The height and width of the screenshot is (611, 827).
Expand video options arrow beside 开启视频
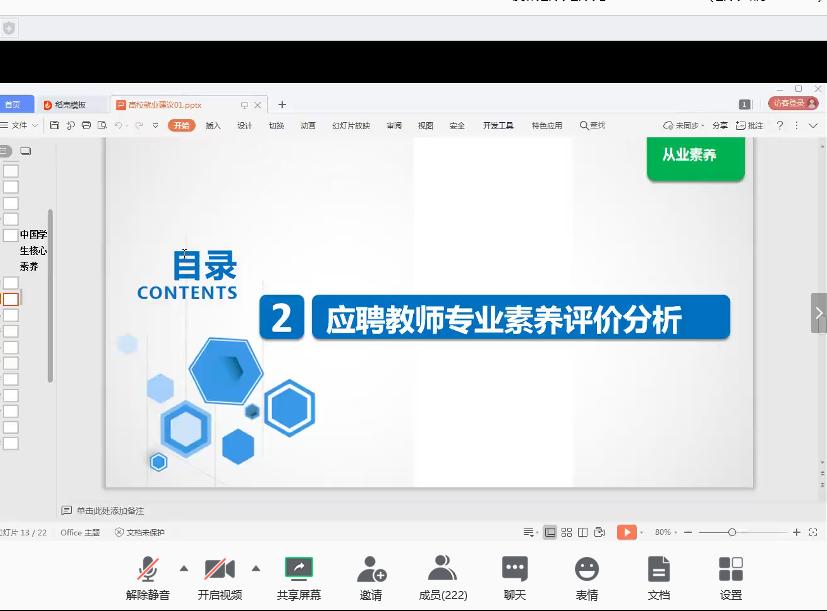256,568
